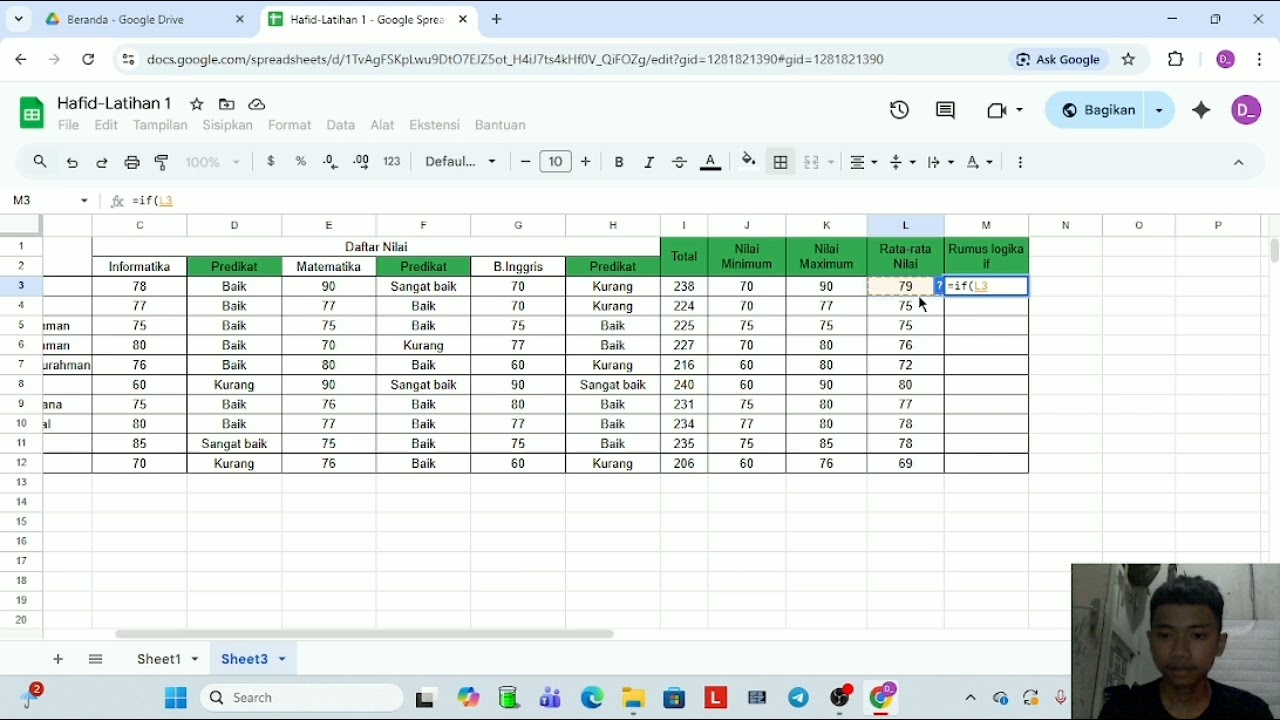1280x720 pixels.
Task: Pick a text color
Action: point(711,162)
